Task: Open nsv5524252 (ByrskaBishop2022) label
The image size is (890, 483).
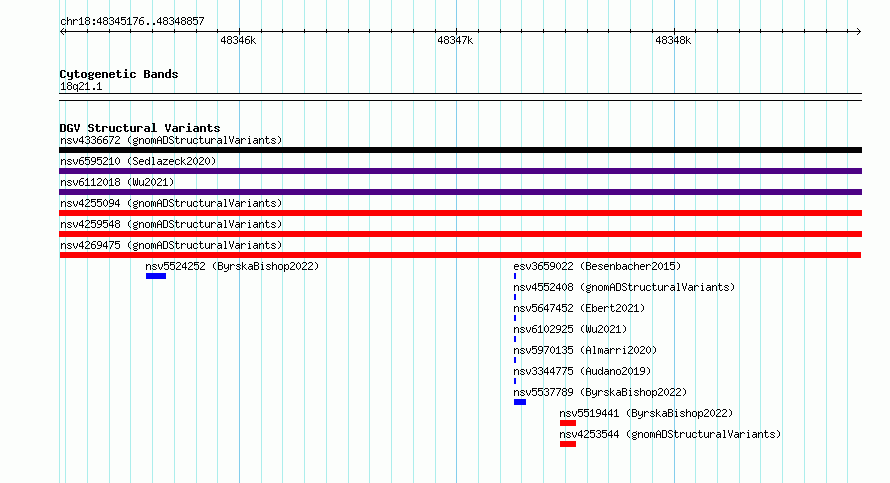Action: 232,266
